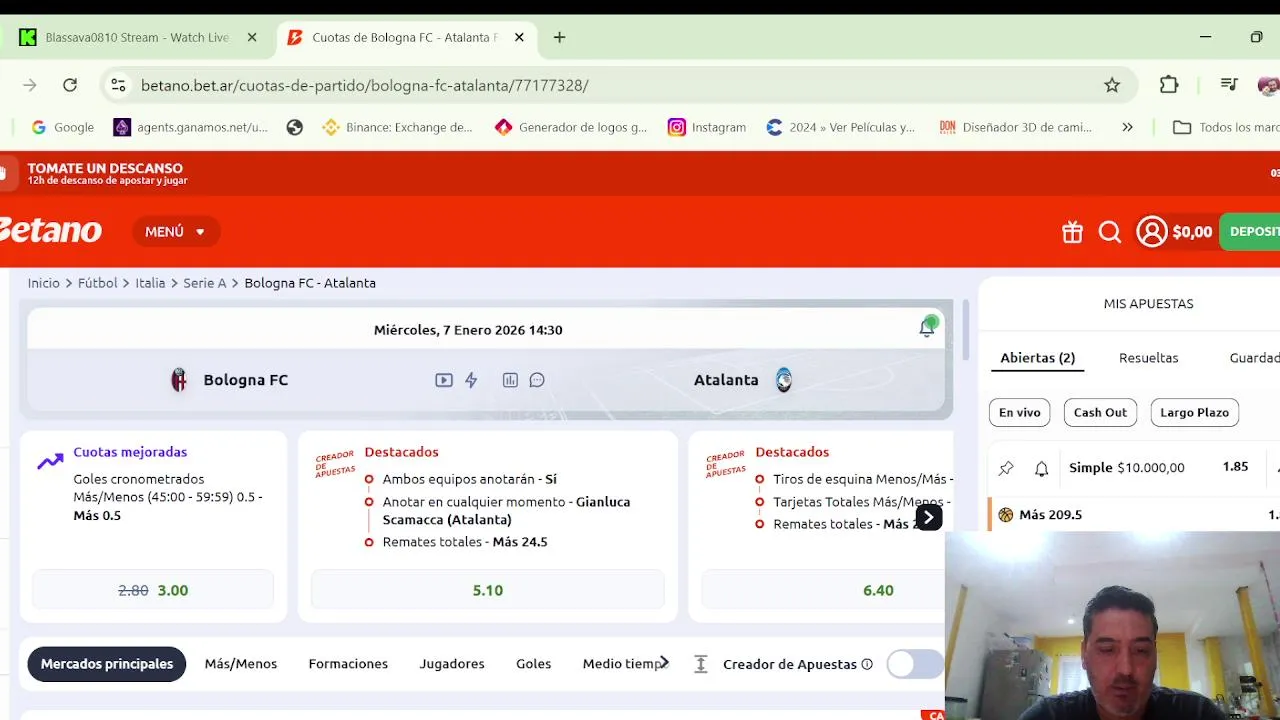Screen dimensions: 1280x720
Task: Click the browser address bar URL
Action: [x=365, y=85]
